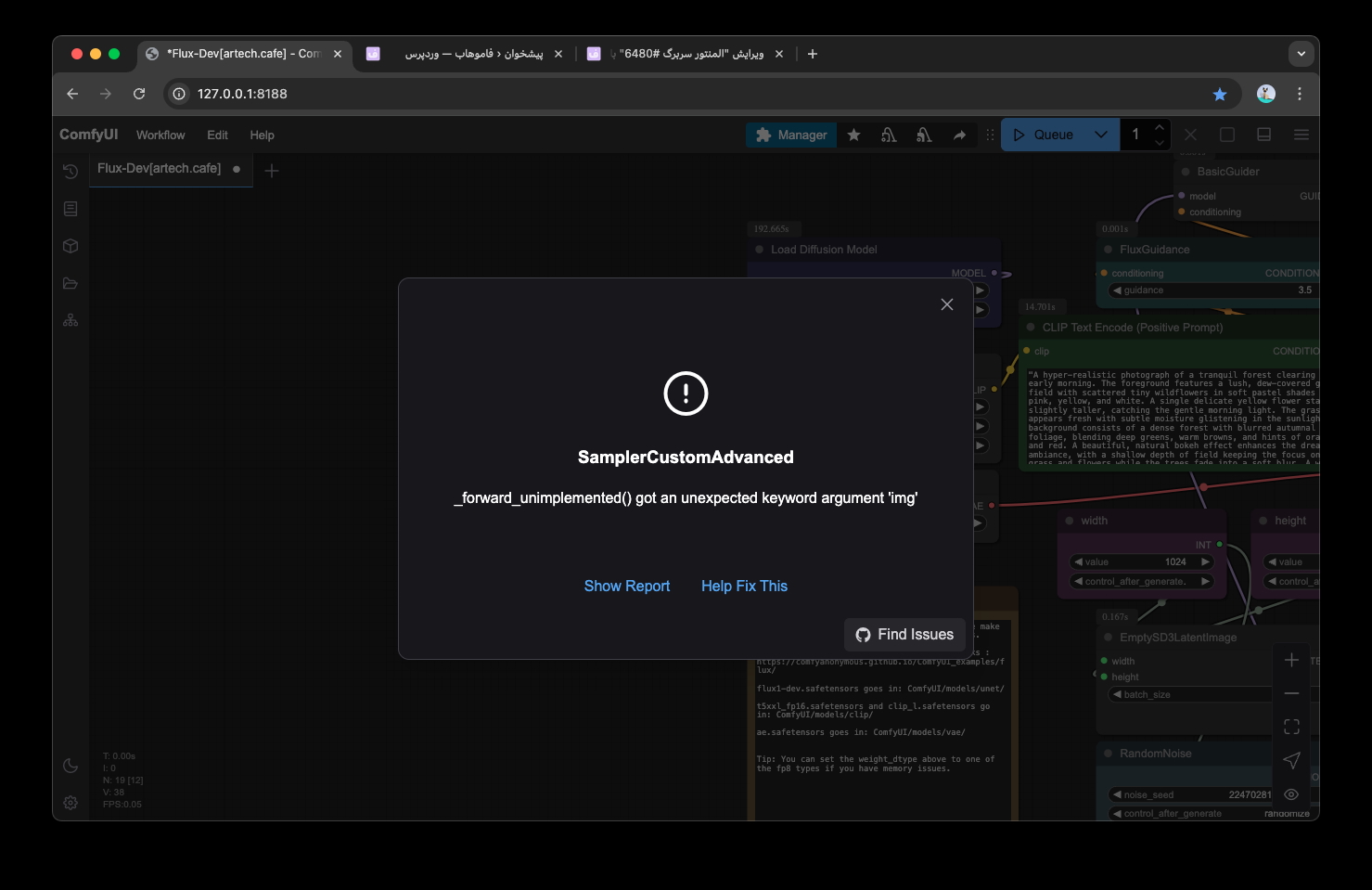Open settings via the gear icon
1372x890 pixels.
(71, 803)
